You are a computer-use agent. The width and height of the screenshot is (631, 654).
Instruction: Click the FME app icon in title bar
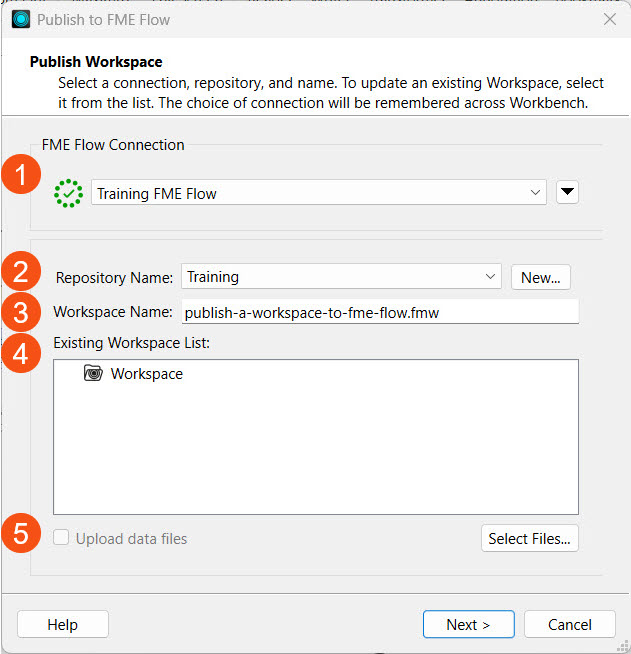tap(20, 19)
